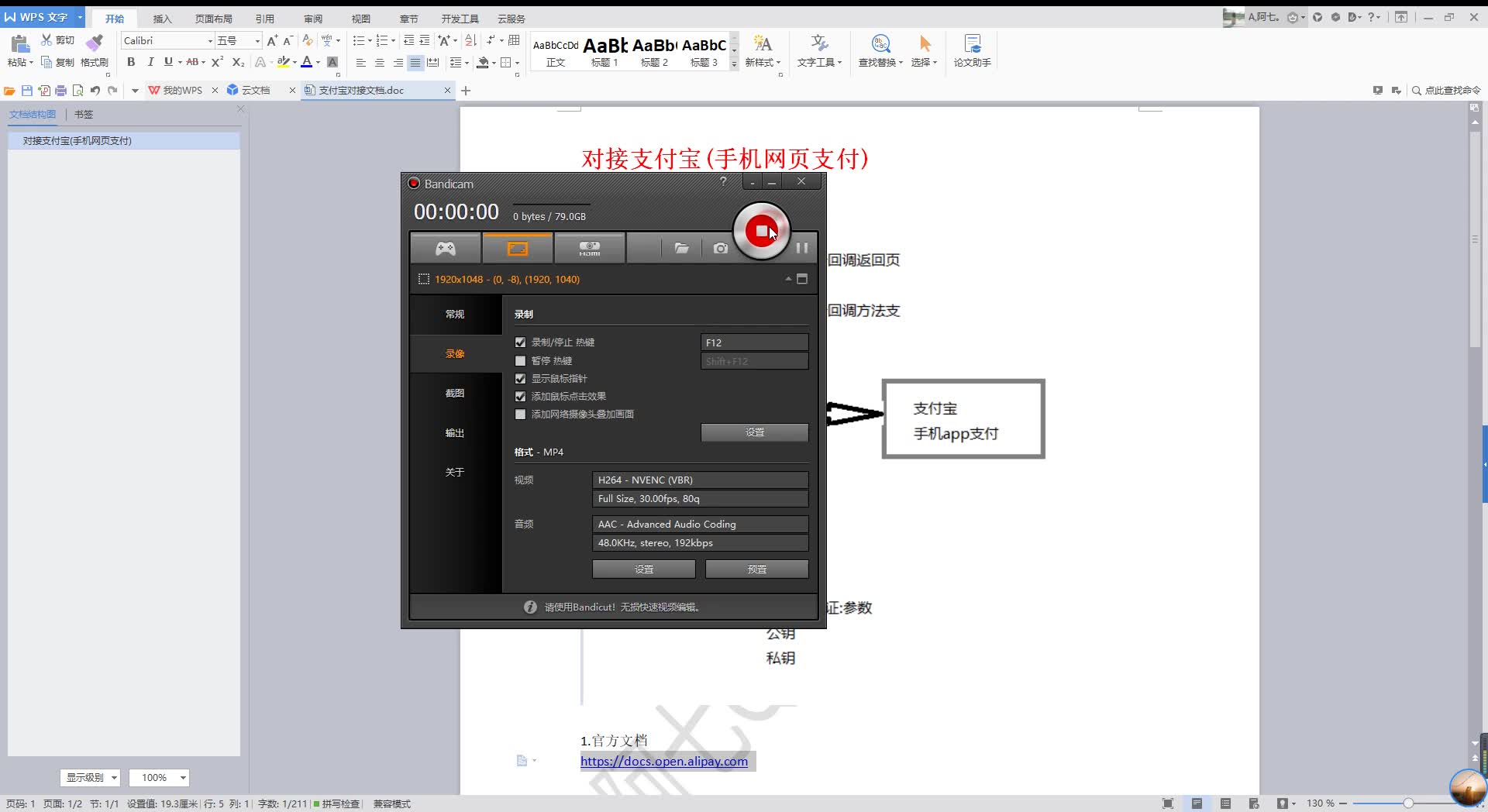This screenshot has height=812, width=1488.
Task: Click the copy (复制) icon
Action: point(46,62)
